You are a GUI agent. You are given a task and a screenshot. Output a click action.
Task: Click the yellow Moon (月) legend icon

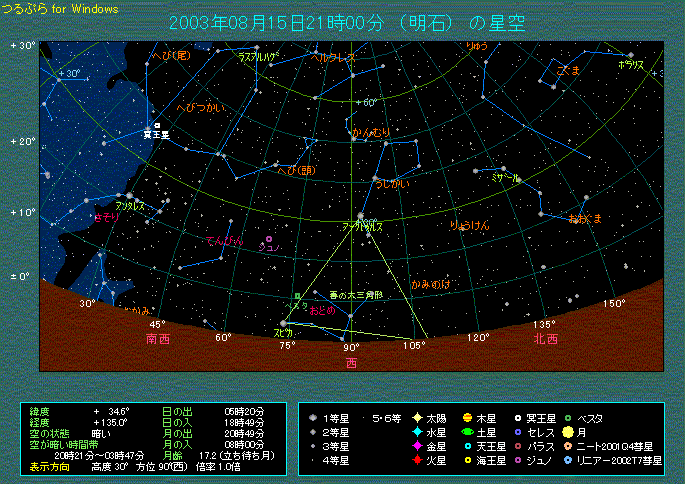[568, 432]
